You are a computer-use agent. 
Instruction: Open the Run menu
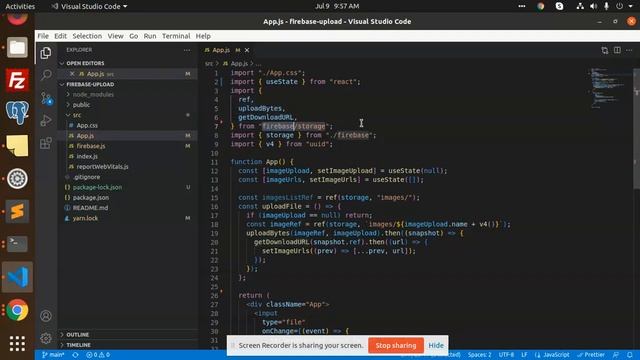pos(150,36)
